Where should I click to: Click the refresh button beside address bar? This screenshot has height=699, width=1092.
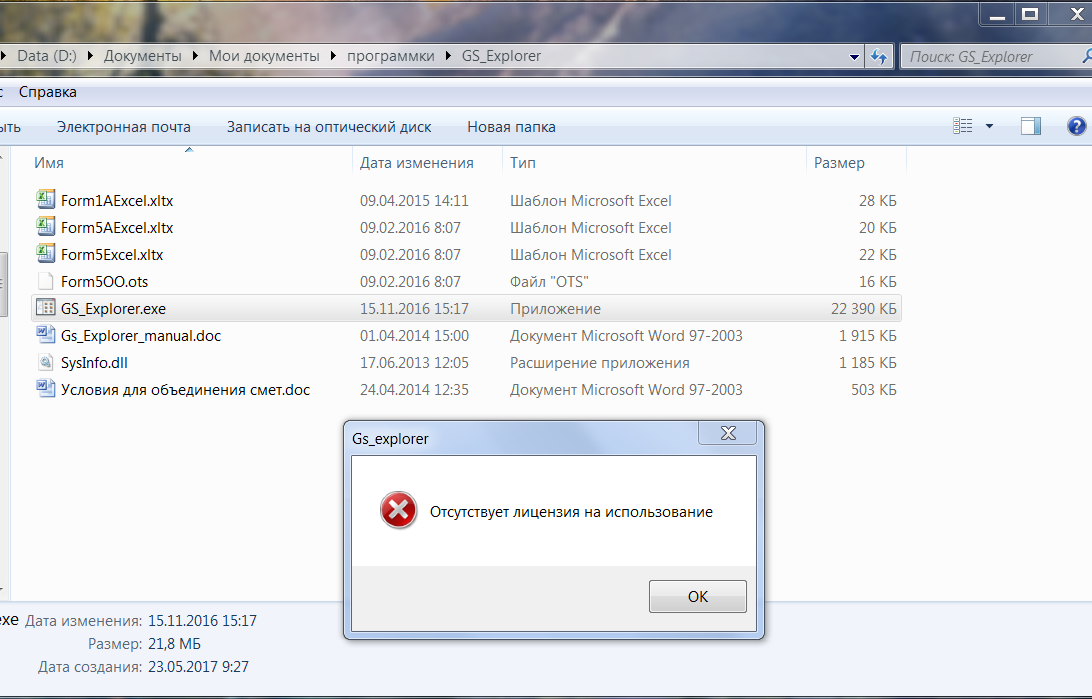(879, 56)
